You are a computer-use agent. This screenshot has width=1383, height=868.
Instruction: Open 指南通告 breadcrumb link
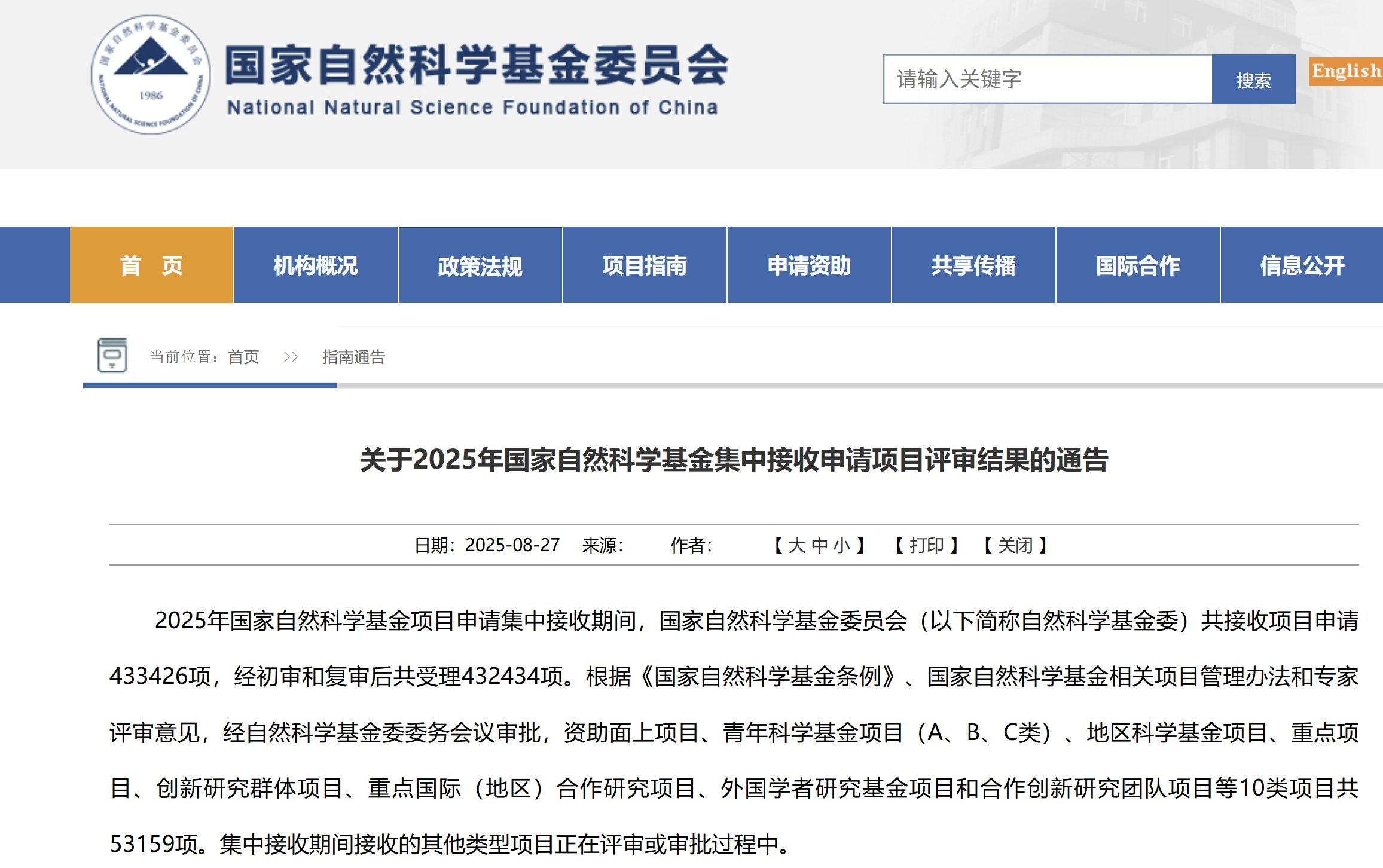click(x=353, y=357)
